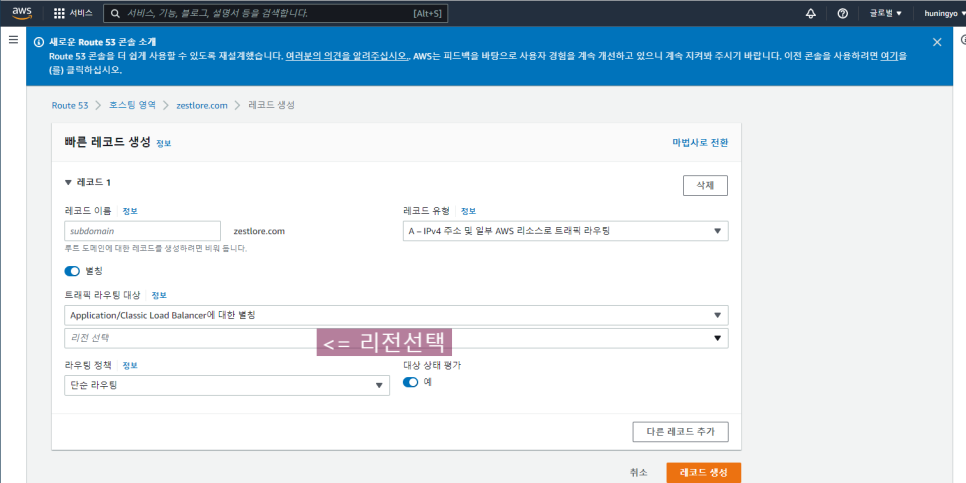Go to 호스팅 영역 breadcrumb
The image size is (966, 483).
pyautogui.click(x=132, y=105)
